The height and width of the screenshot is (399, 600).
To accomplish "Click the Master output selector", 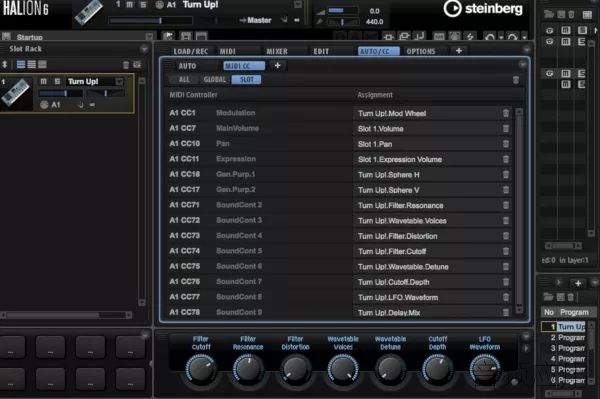I will [259, 20].
